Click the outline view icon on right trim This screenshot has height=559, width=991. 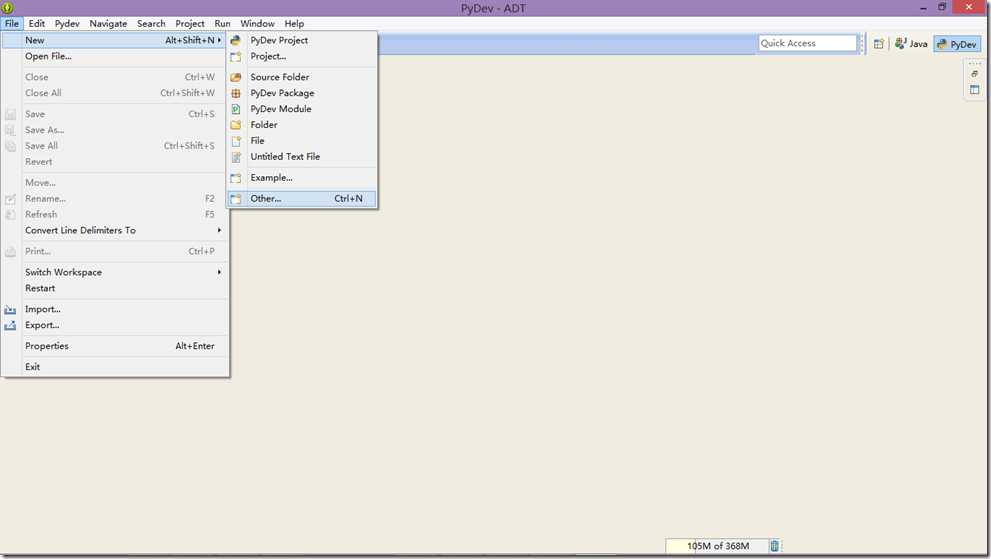point(975,90)
